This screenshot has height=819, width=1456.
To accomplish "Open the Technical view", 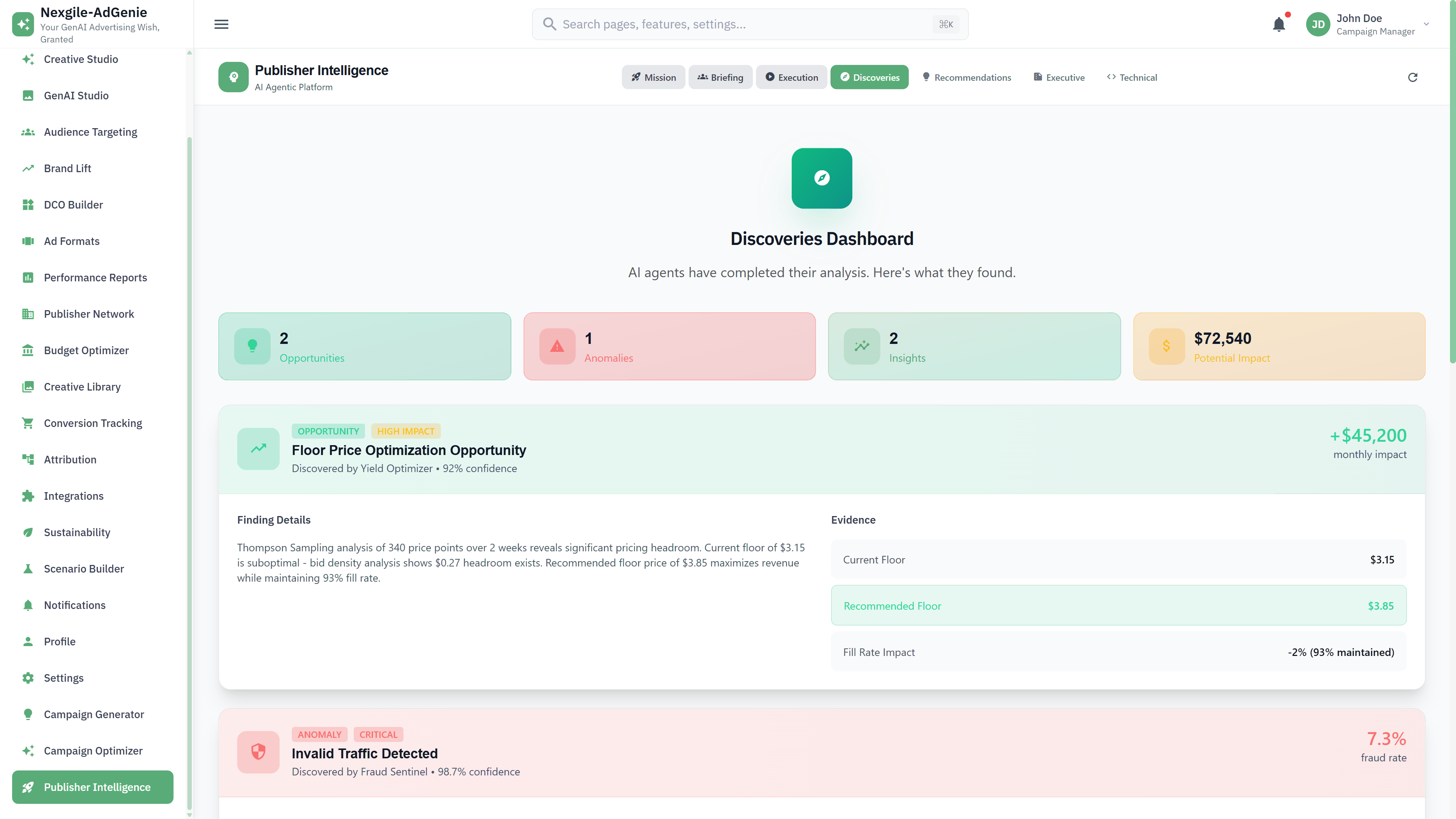I will (x=1132, y=77).
